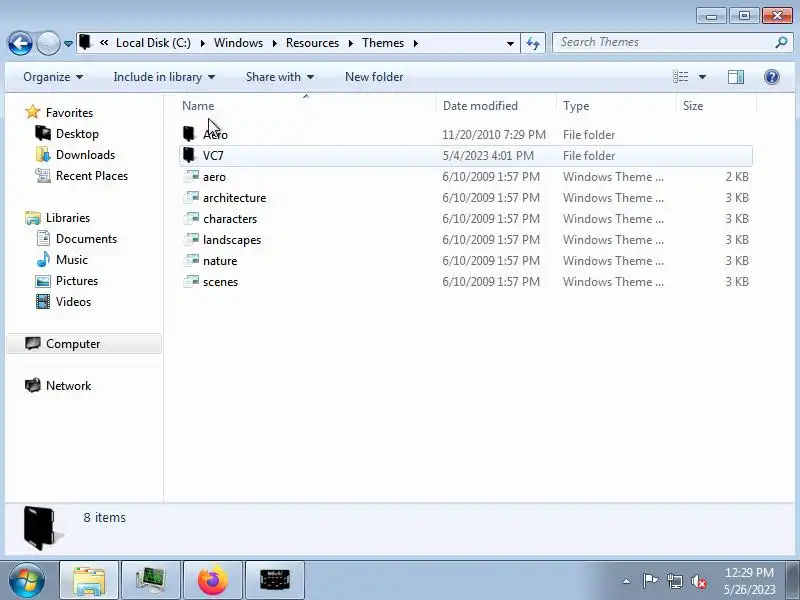Screen dimensions: 800x600
Task: Expand the arrow after Resources breadcrumb
Action: pos(351,43)
